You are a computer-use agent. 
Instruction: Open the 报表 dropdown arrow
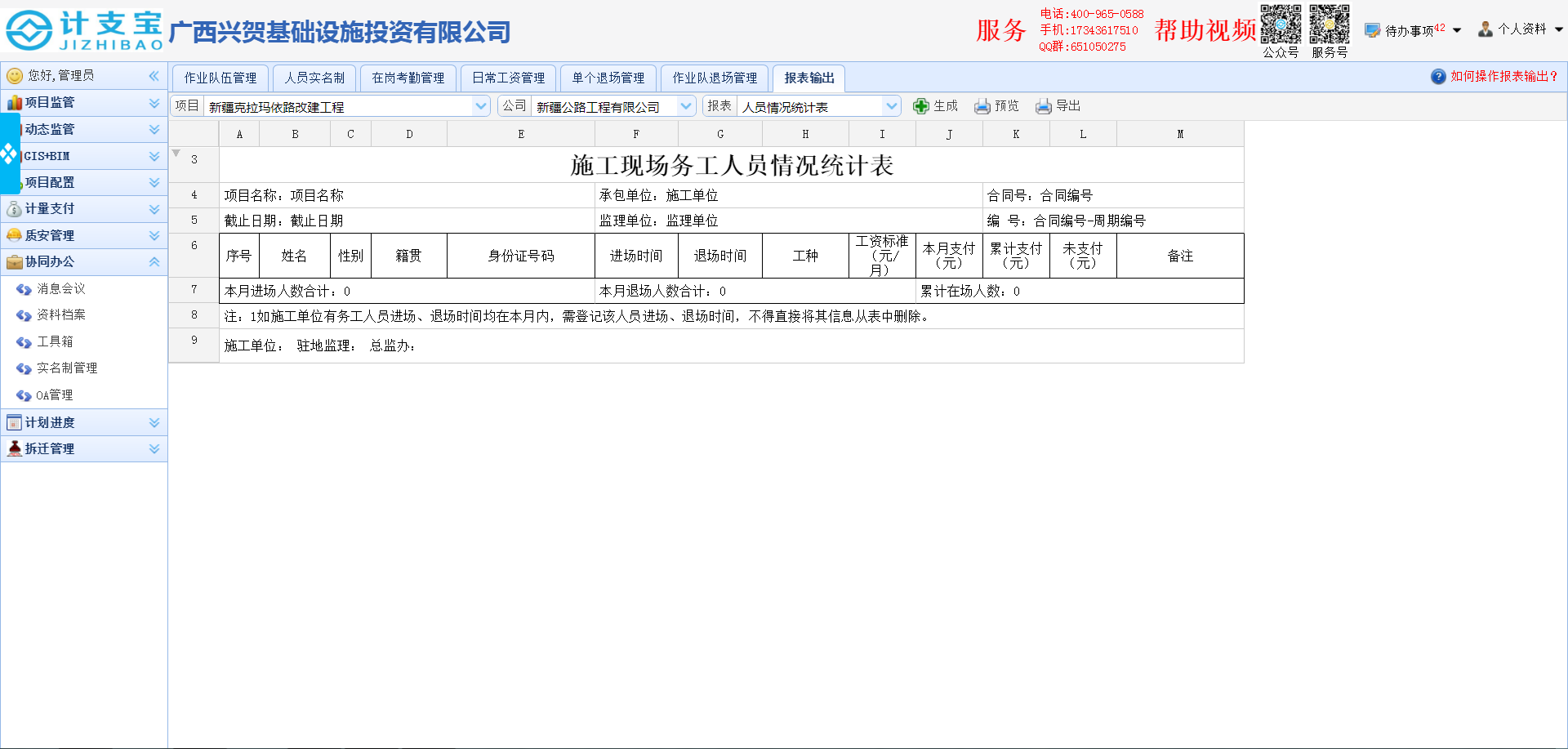(x=892, y=106)
